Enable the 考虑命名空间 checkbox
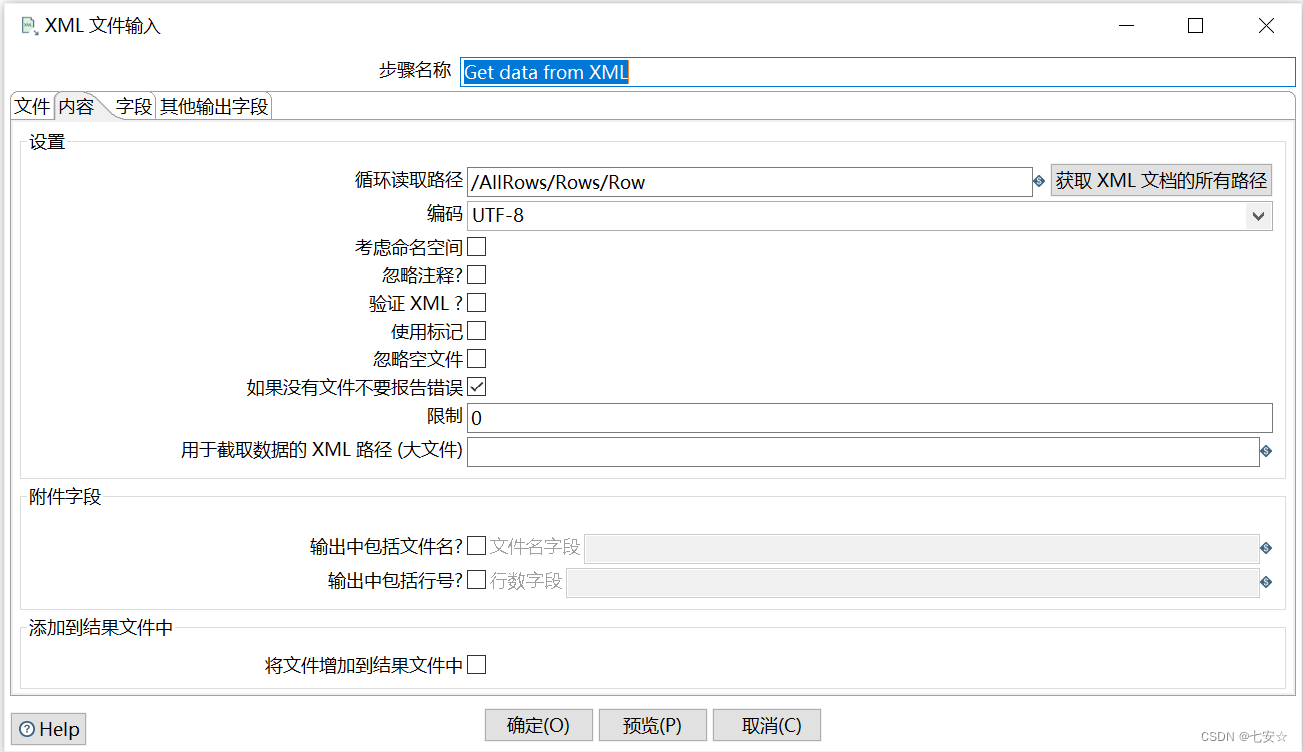 (x=476, y=246)
